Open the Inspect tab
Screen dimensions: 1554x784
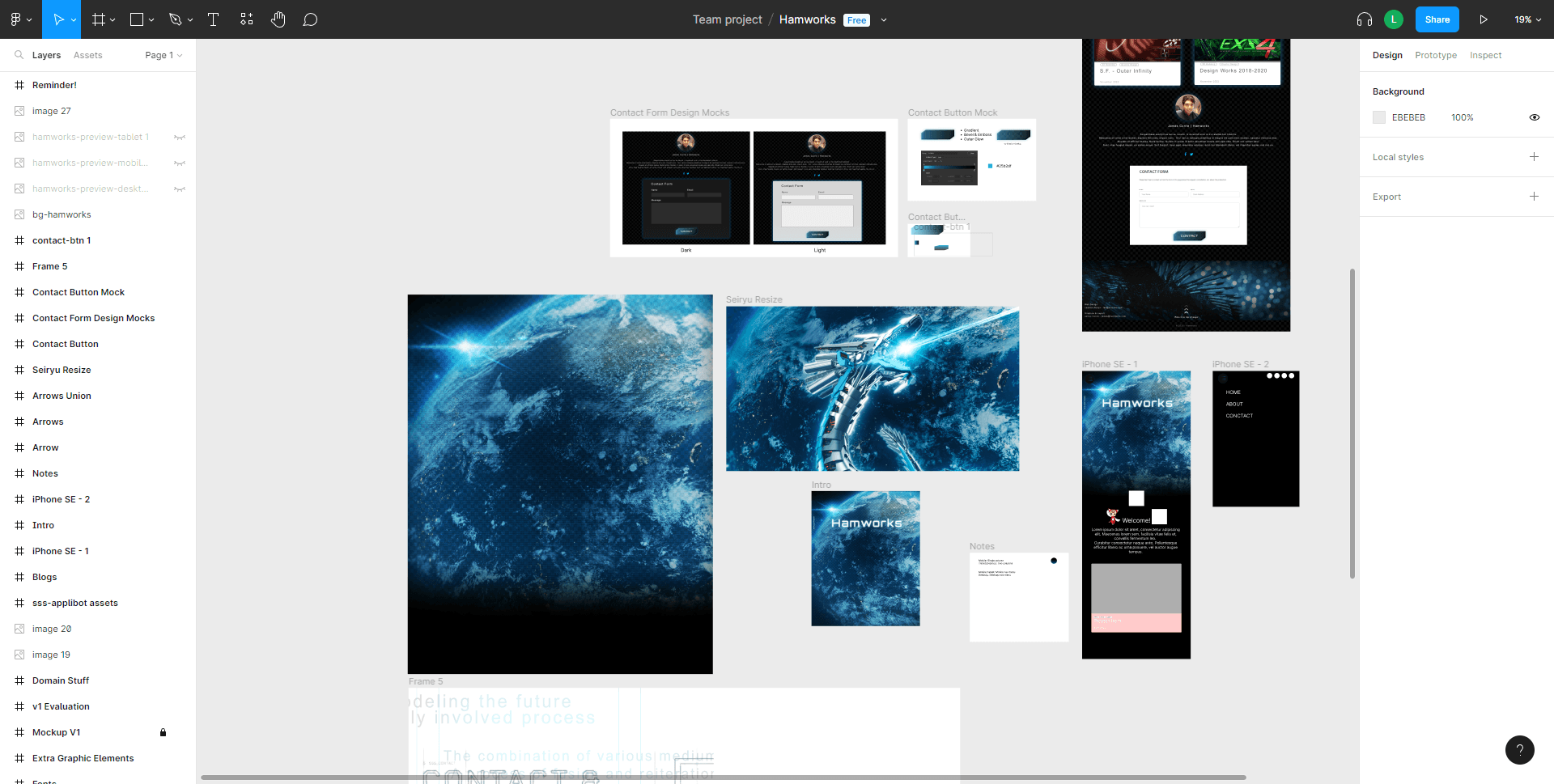(1485, 55)
